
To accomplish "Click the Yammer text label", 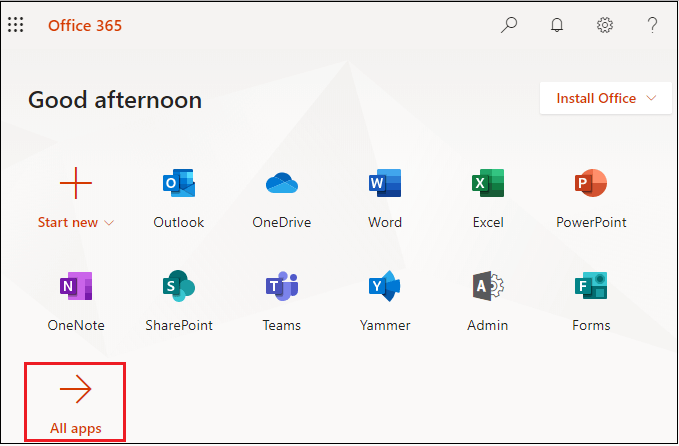I will pyautogui.click(x=385, y=325).
